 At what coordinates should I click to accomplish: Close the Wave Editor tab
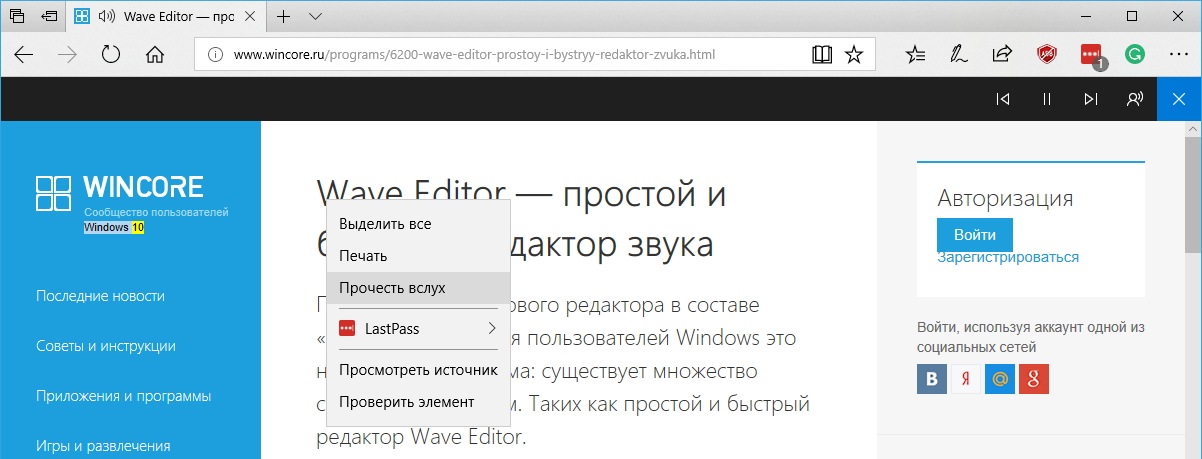point(250,17)
